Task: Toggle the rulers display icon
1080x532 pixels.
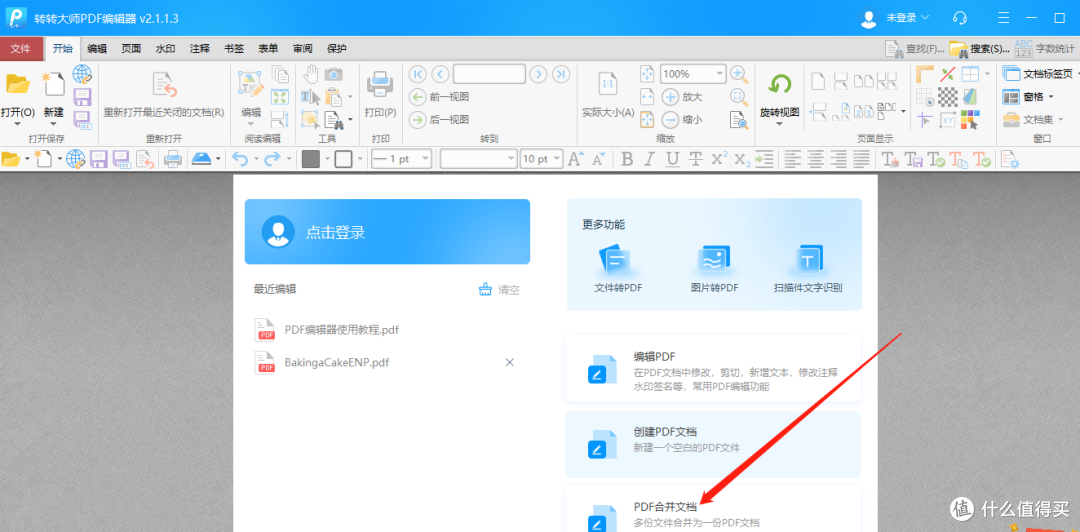Action: coord(924,74)
